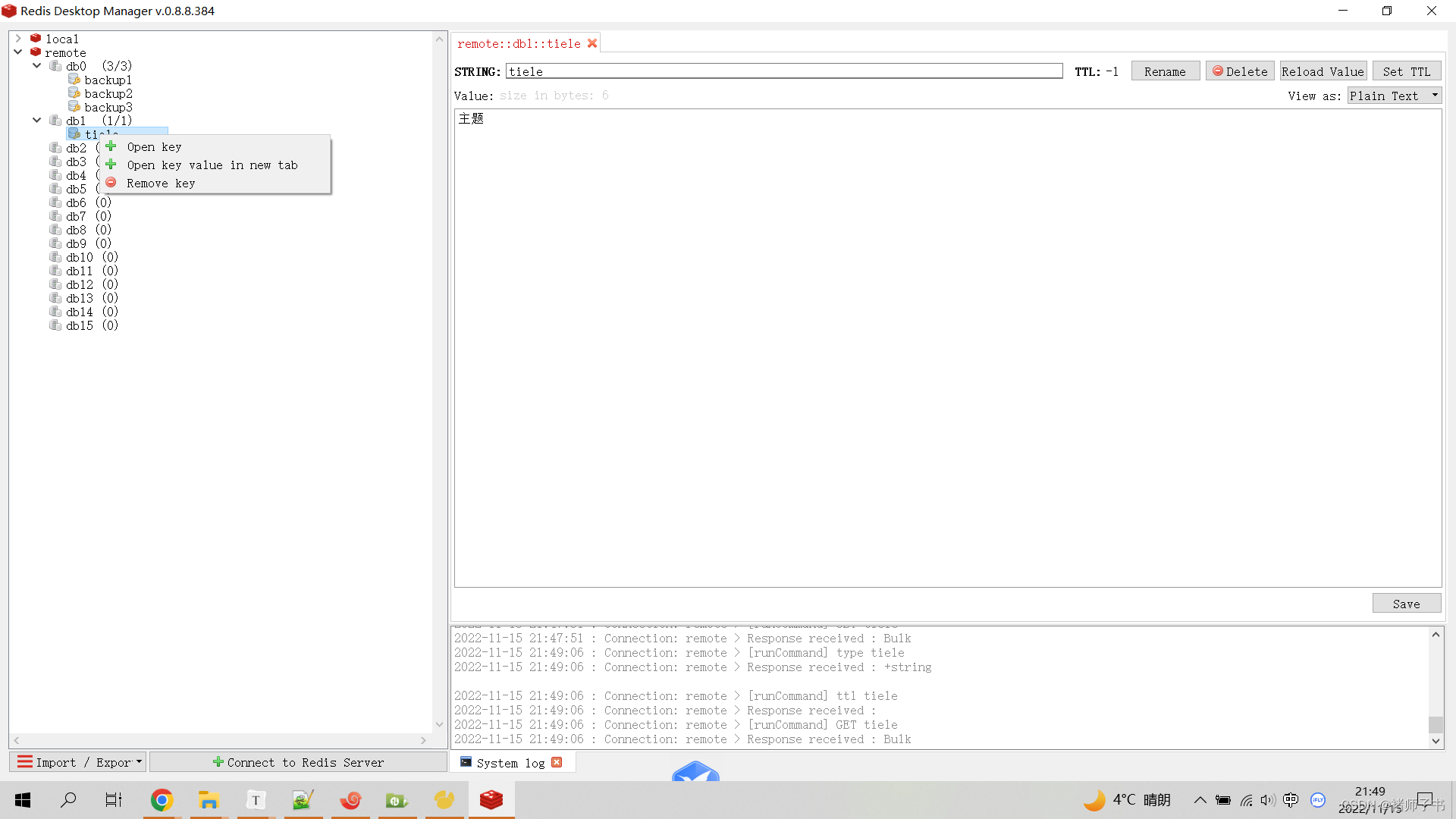Click the Rename button for key
The width and height of the screenshot is (1456, 819).
point(1164,71)
